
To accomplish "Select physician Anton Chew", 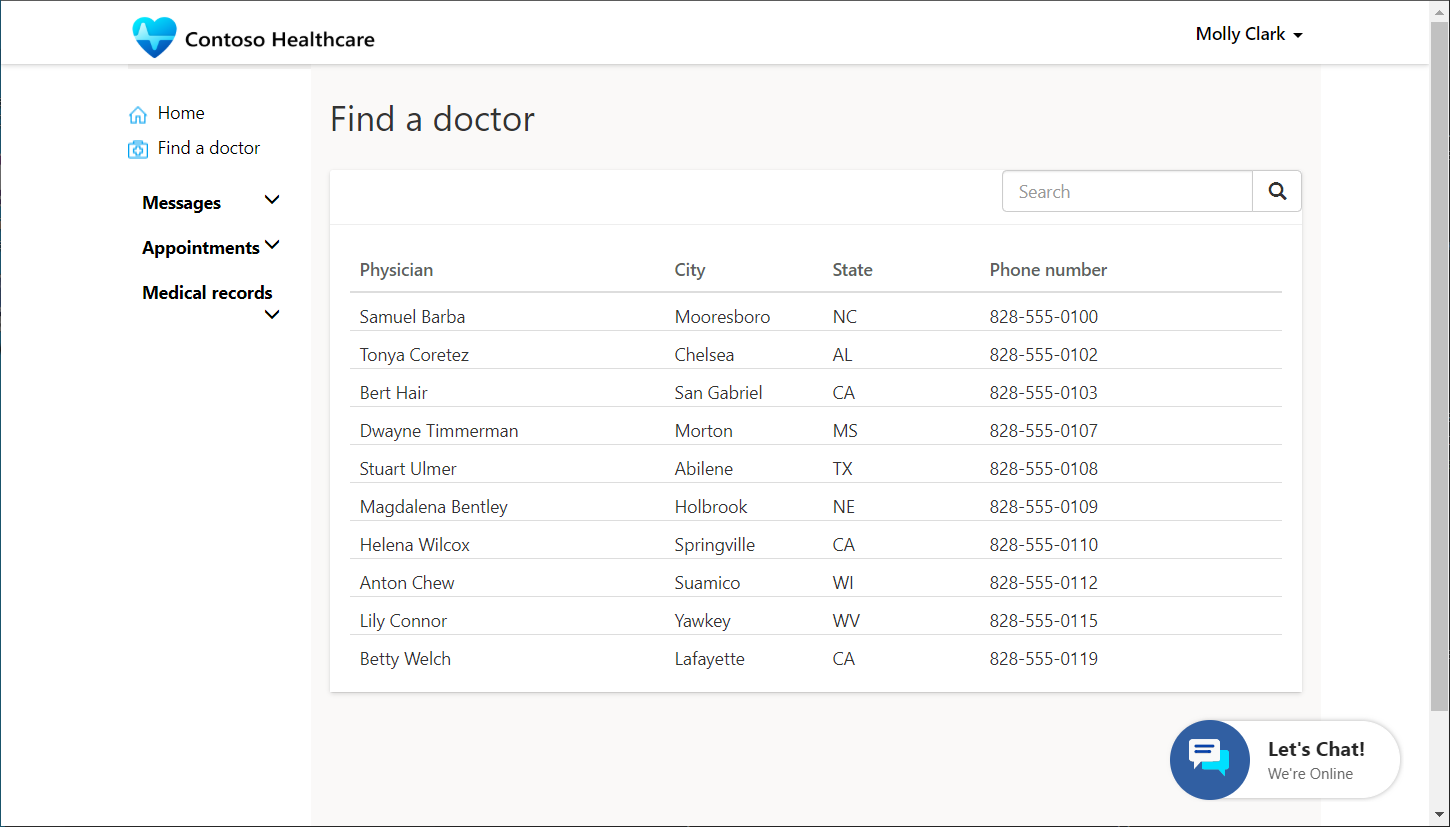I will [407, 583].
